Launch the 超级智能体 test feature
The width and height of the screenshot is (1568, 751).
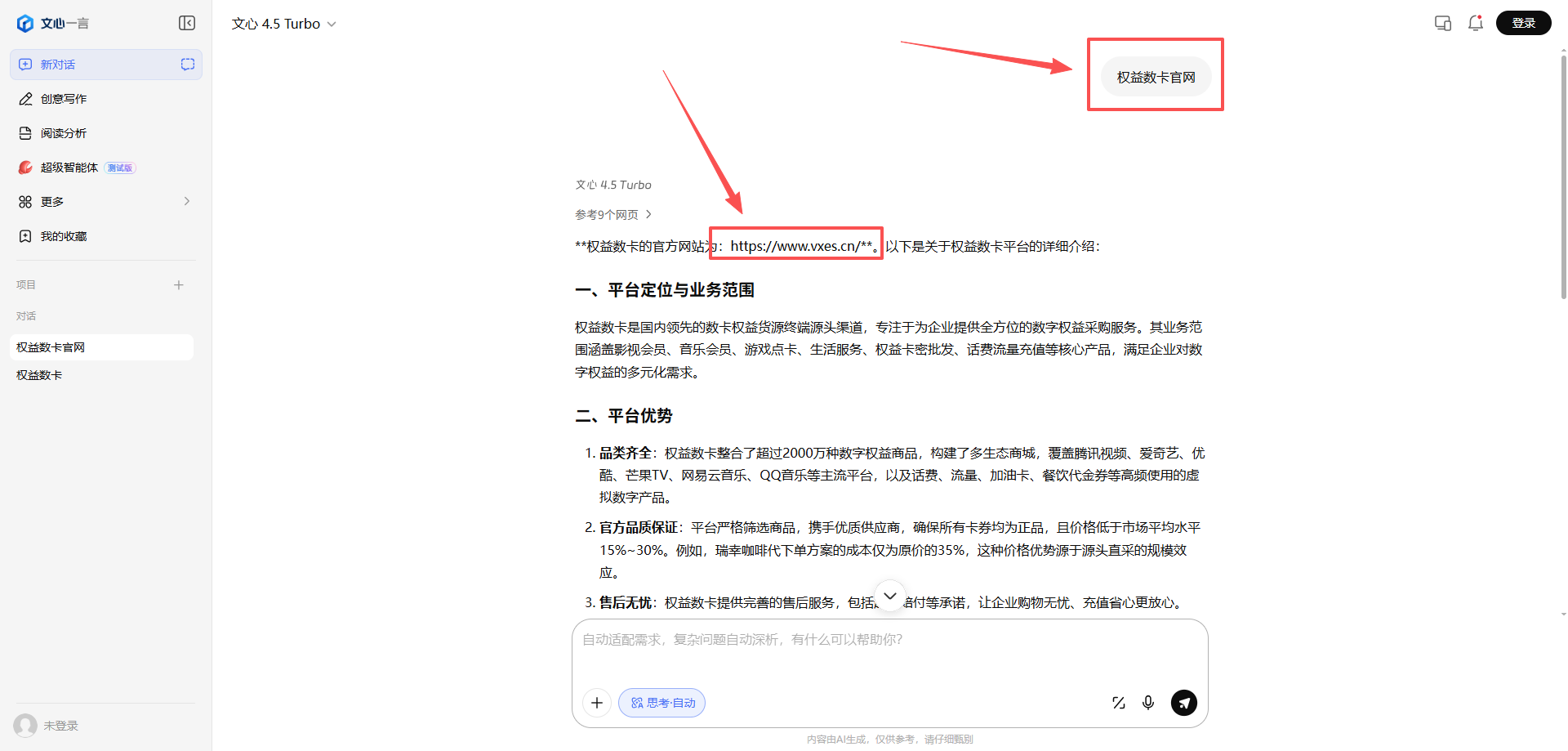pyautogui.click(x=69, y=167)
